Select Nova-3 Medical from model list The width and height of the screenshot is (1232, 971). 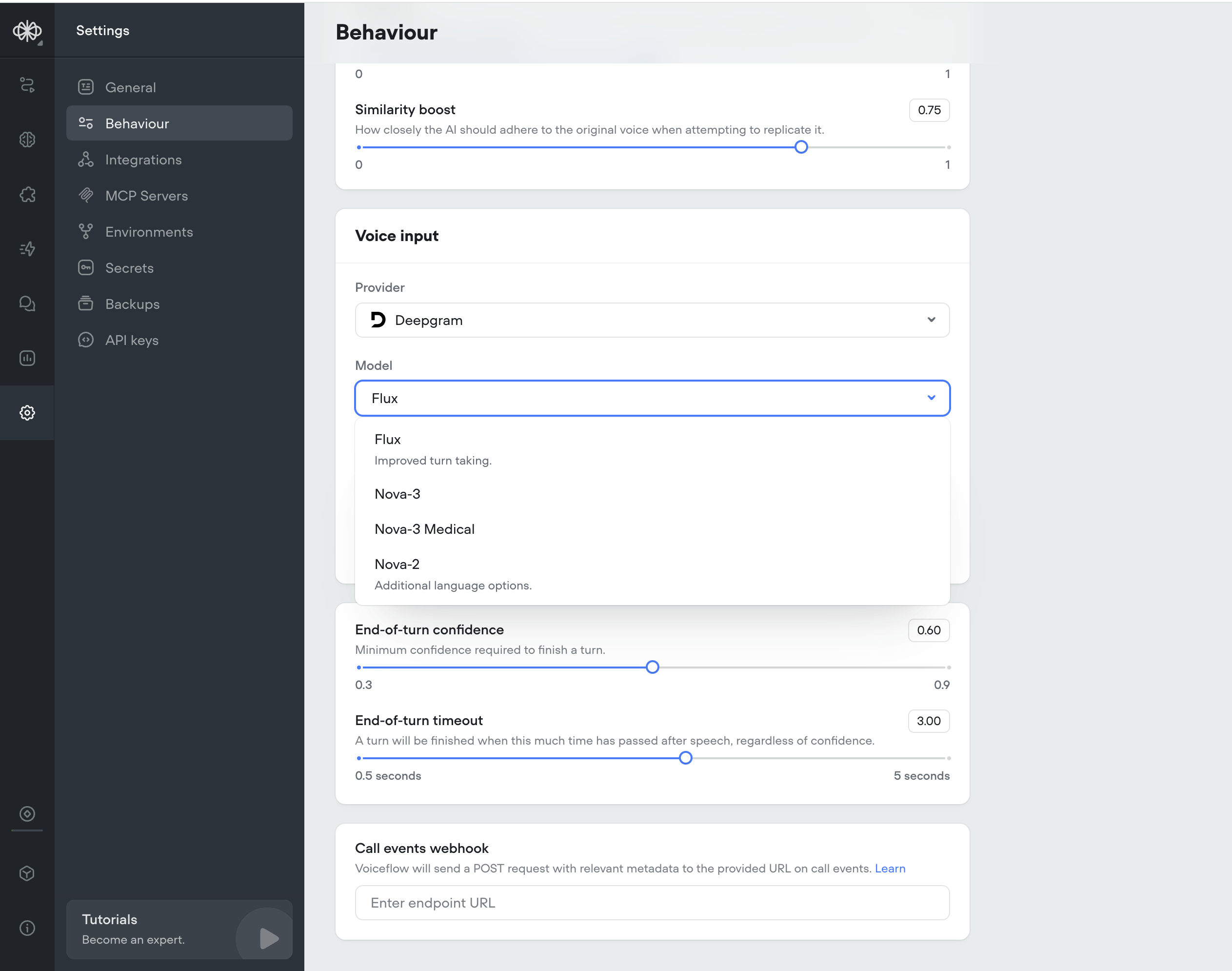[424, 529]
